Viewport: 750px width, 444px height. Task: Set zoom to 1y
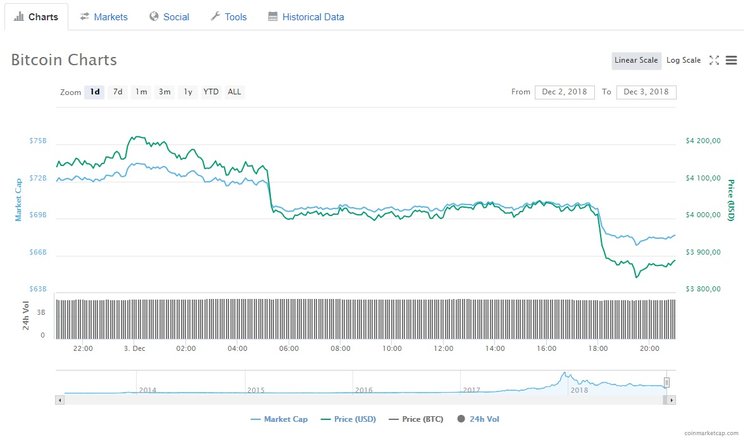tap(188, 92)
